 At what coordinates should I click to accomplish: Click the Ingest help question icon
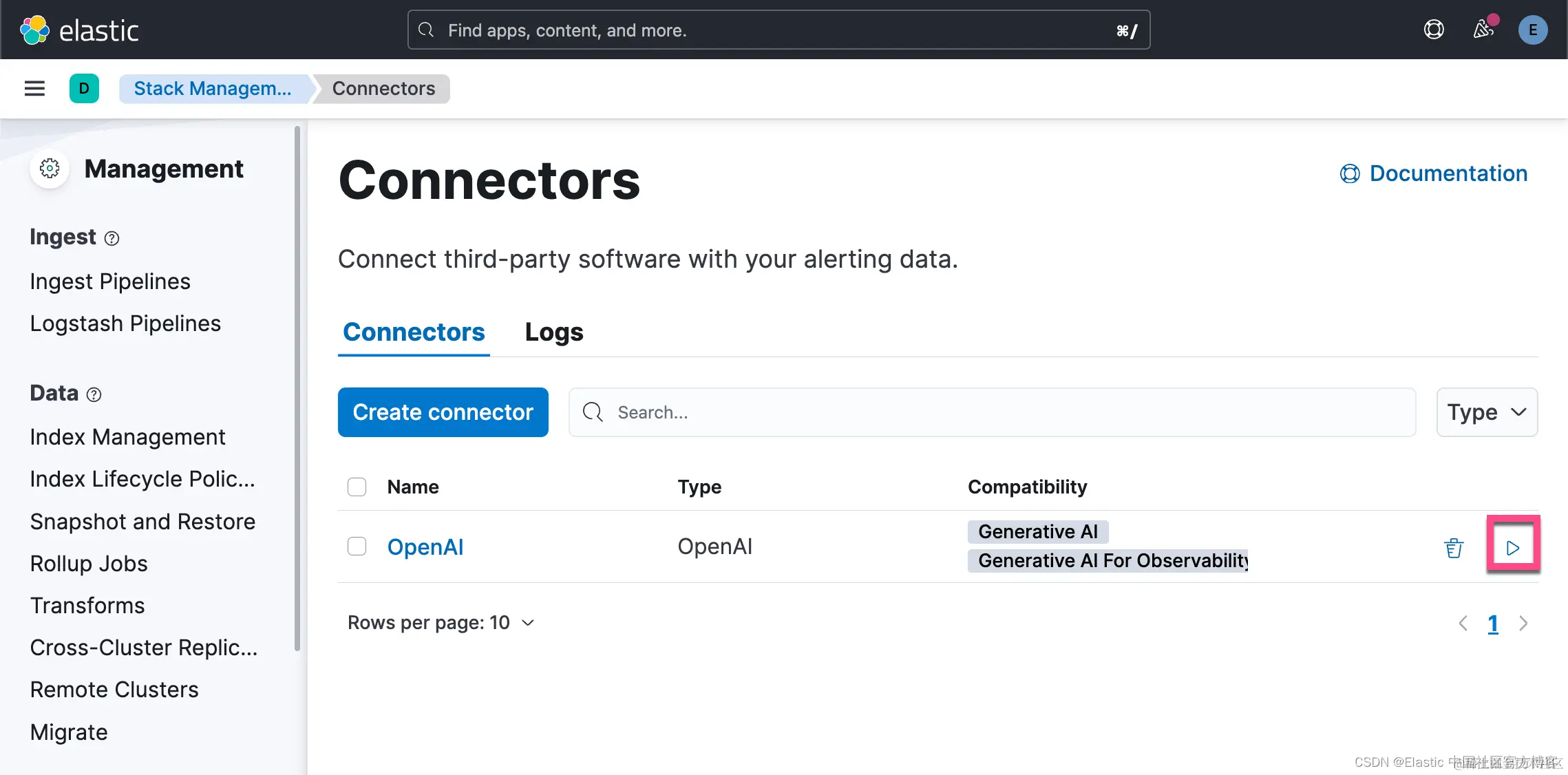click(112, 238)
